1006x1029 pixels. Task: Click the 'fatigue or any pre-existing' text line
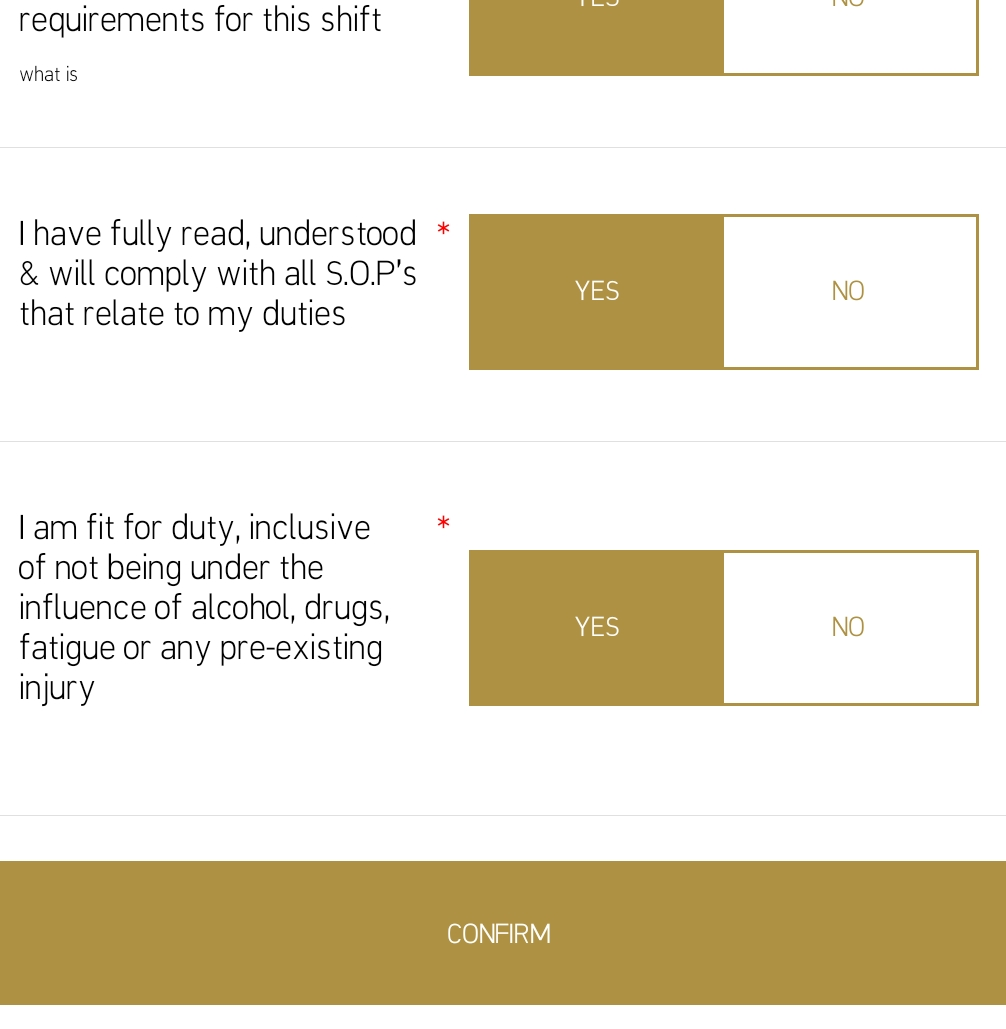[200, 648]
